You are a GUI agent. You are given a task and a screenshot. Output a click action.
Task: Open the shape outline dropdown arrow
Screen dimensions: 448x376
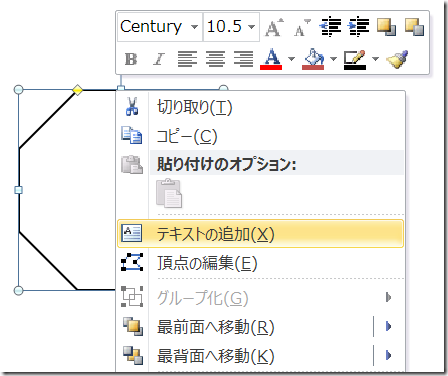coord(375,59)
